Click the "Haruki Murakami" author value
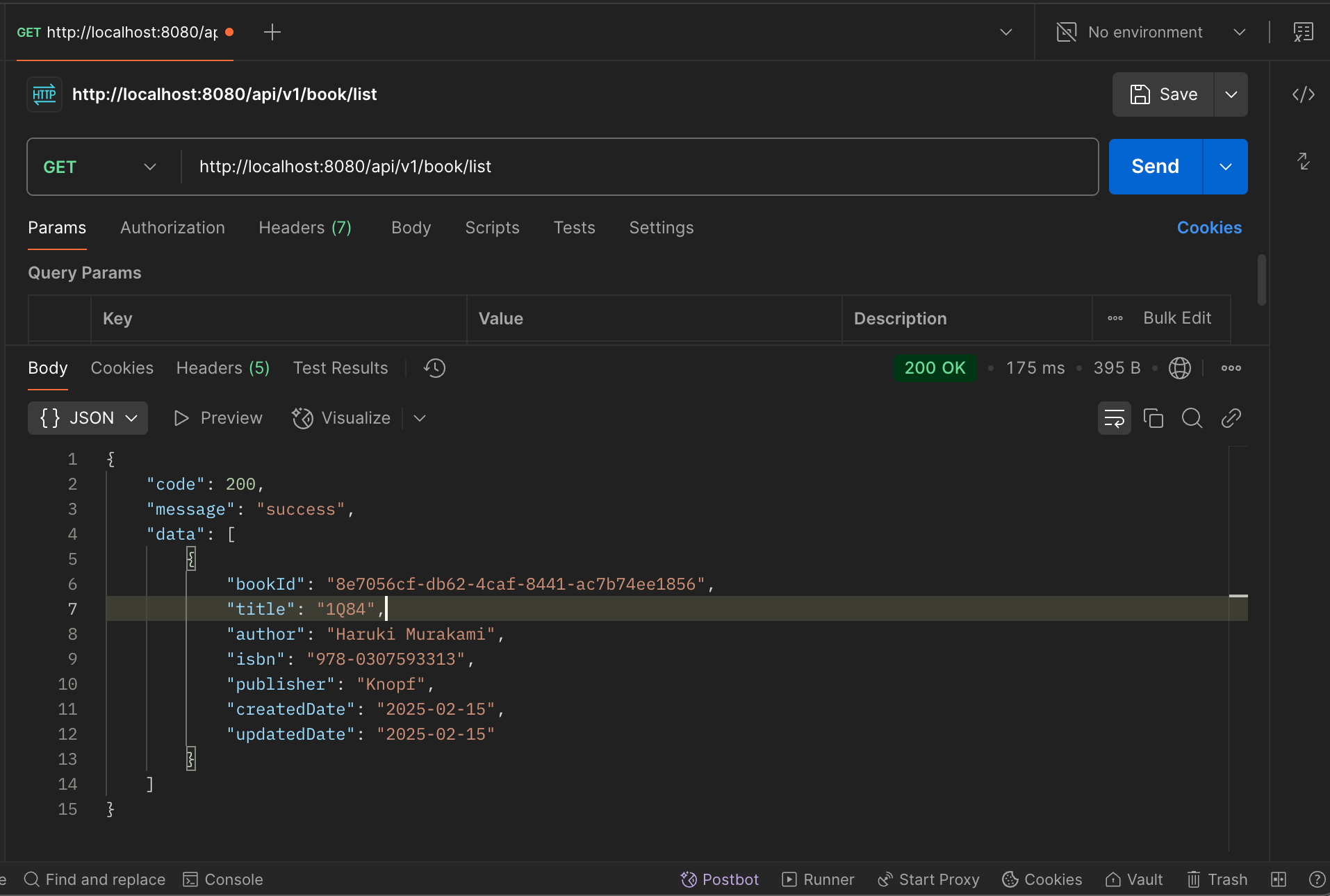 click(x=411, y=634)
